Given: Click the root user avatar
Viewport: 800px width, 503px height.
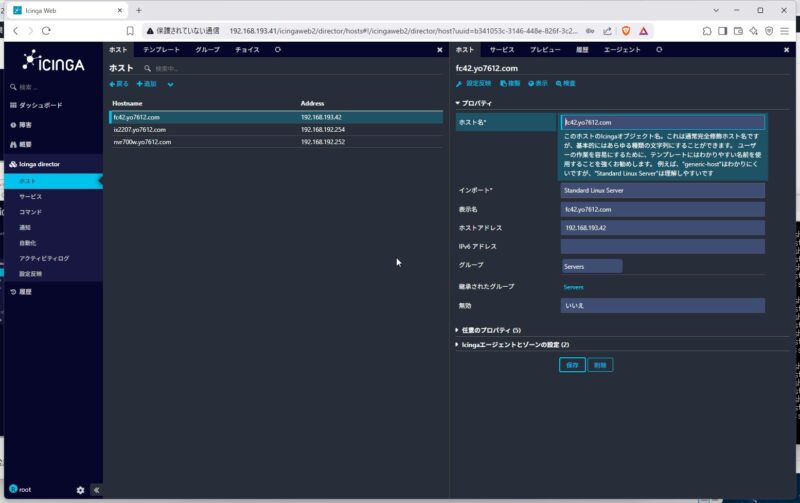Looking at the screenshot, I should [13, 489].
